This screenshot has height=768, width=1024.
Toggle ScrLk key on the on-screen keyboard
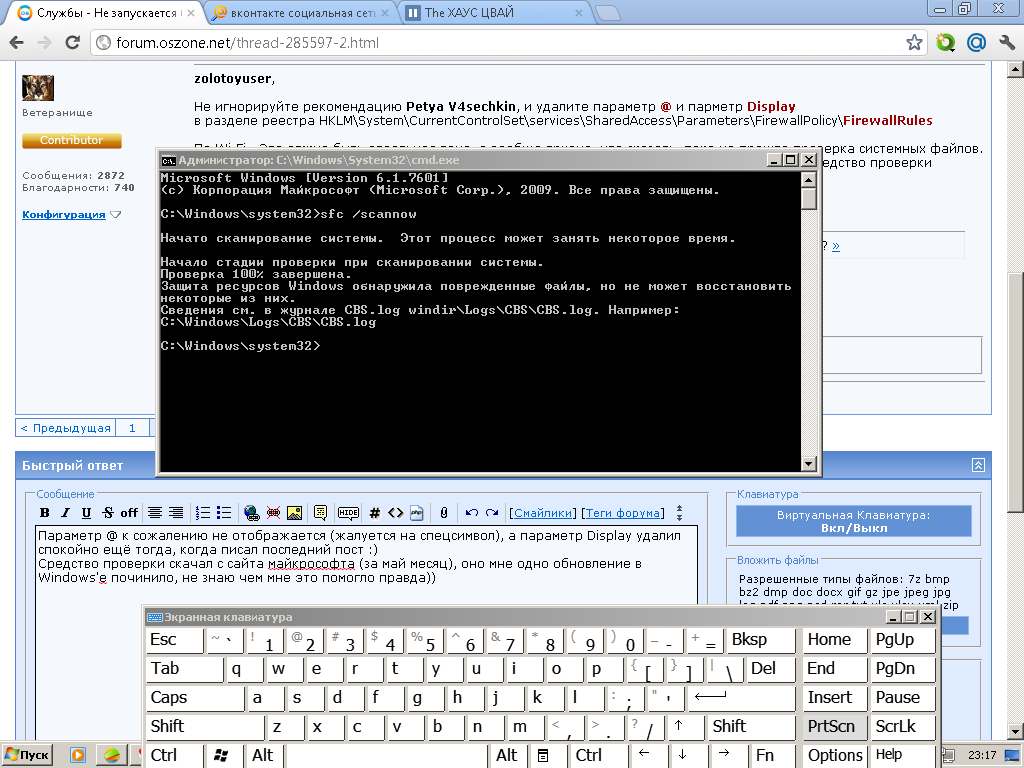click(x=903, y=726)
